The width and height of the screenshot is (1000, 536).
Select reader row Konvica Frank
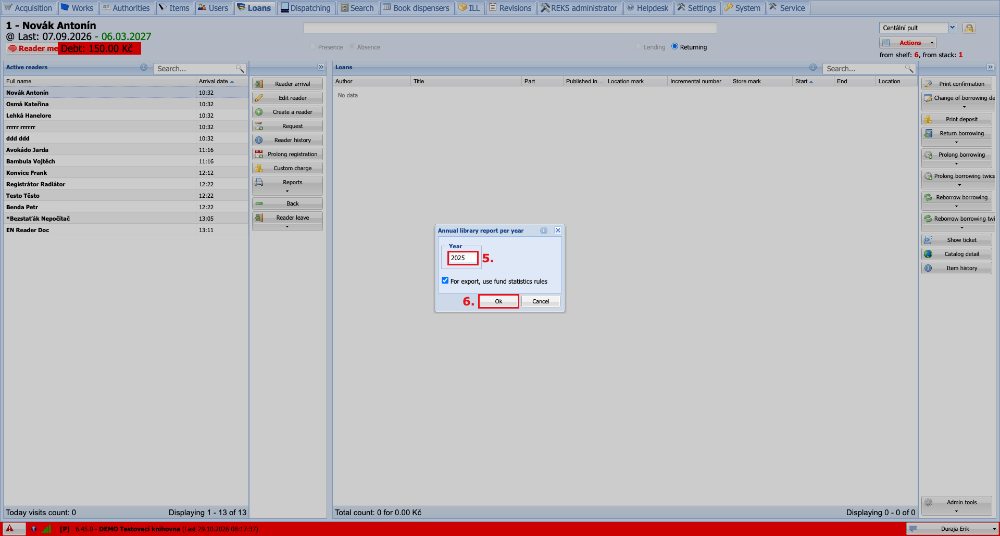click(x=125, y=173)
